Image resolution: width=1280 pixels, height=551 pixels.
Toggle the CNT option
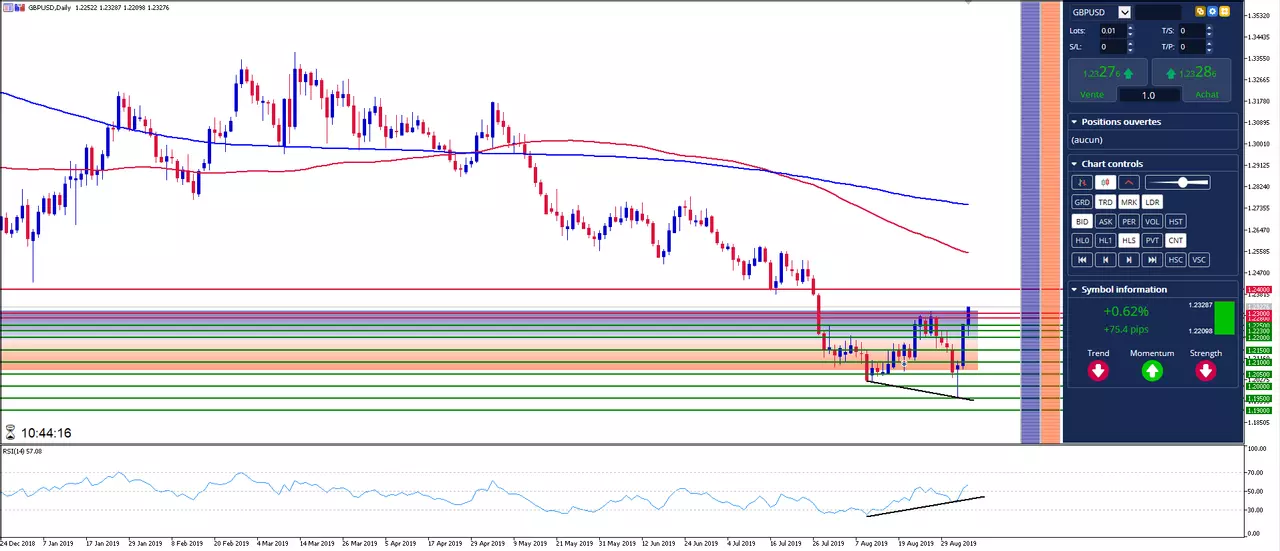click(1176, 240)
